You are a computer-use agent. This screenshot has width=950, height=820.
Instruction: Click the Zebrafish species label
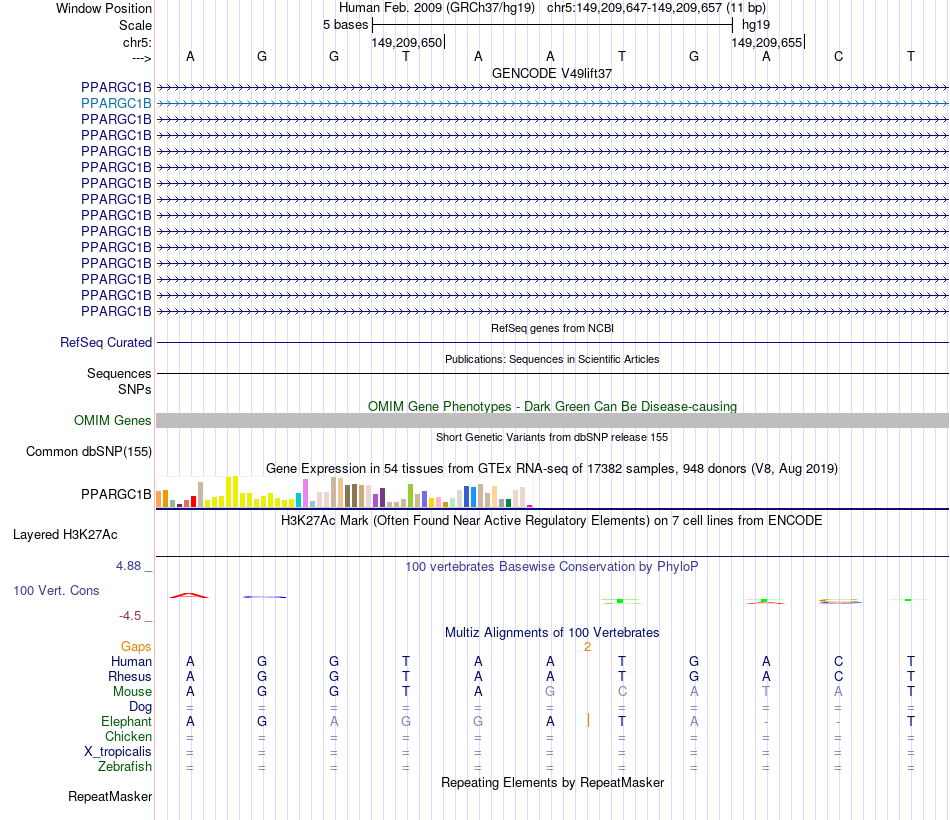tap(125, 767)
